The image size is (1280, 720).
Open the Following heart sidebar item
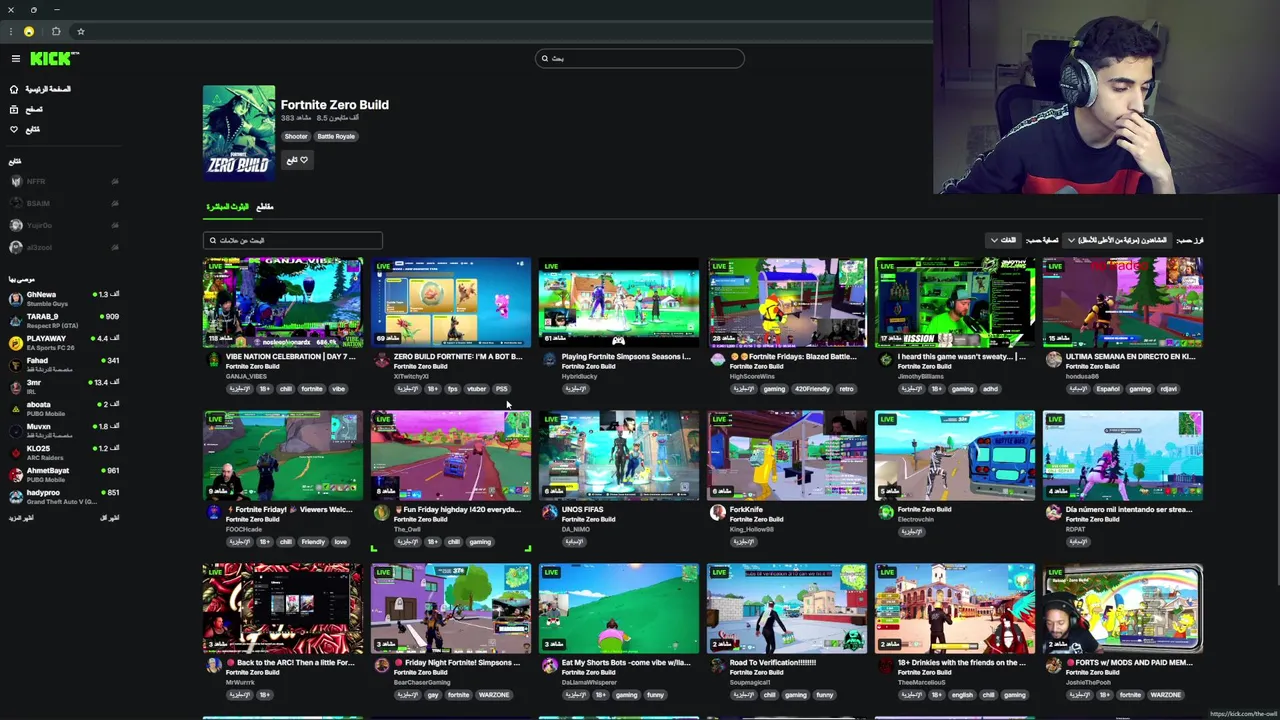[25, 129]
